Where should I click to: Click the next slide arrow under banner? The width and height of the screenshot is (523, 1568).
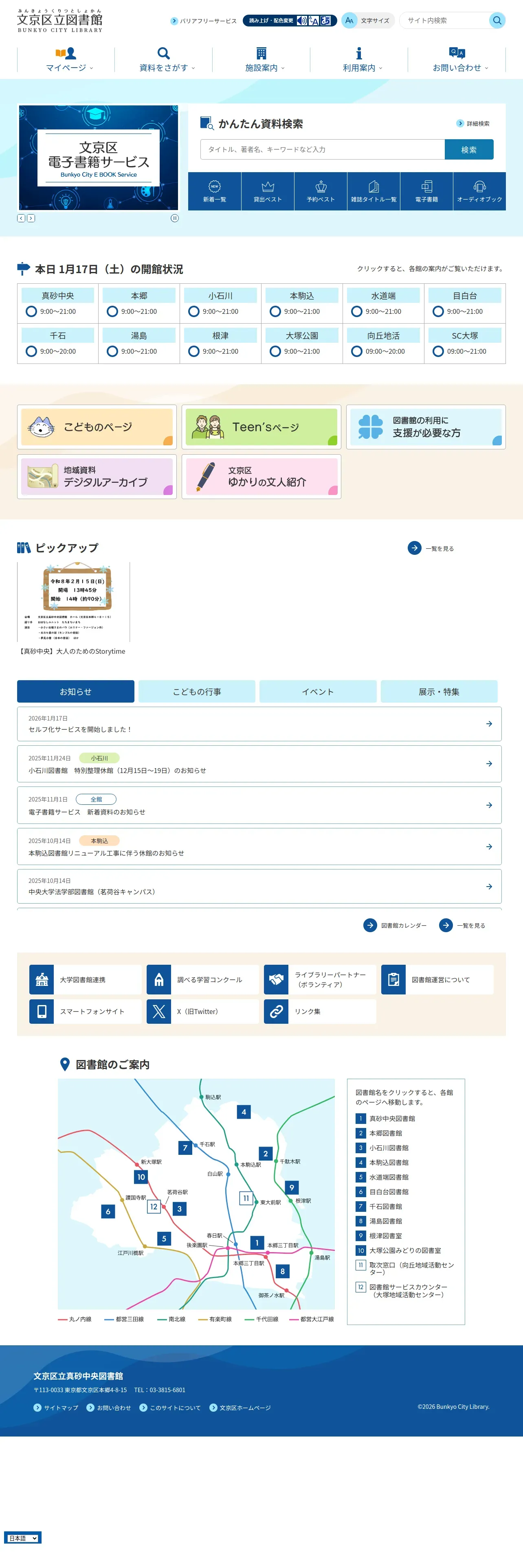[x=31, y=218]
